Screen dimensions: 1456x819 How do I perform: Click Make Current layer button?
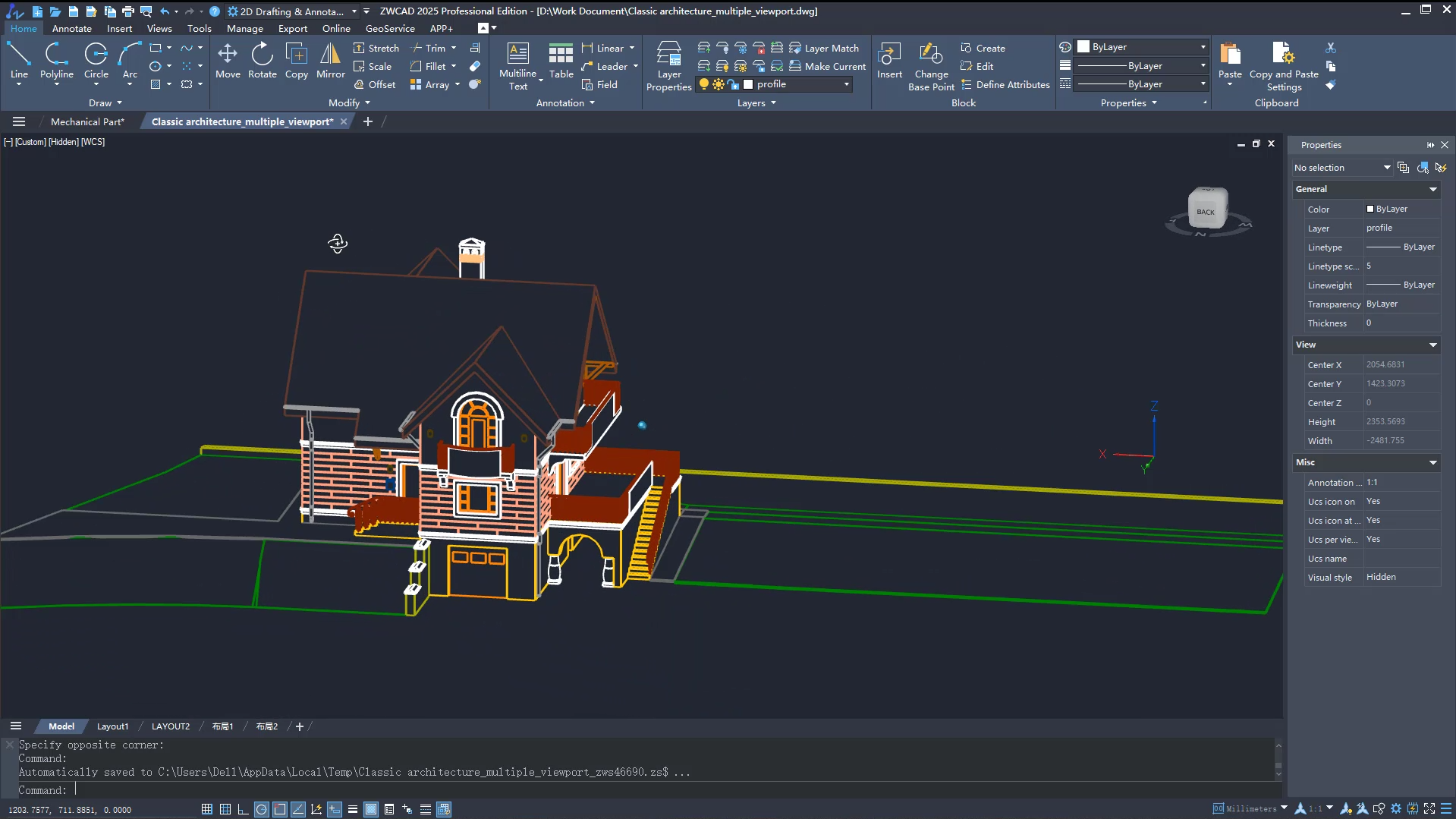(828, 66)
